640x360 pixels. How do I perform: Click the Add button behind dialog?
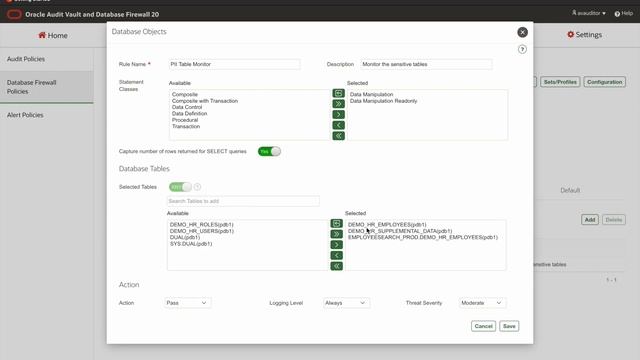tap(590, 220)
